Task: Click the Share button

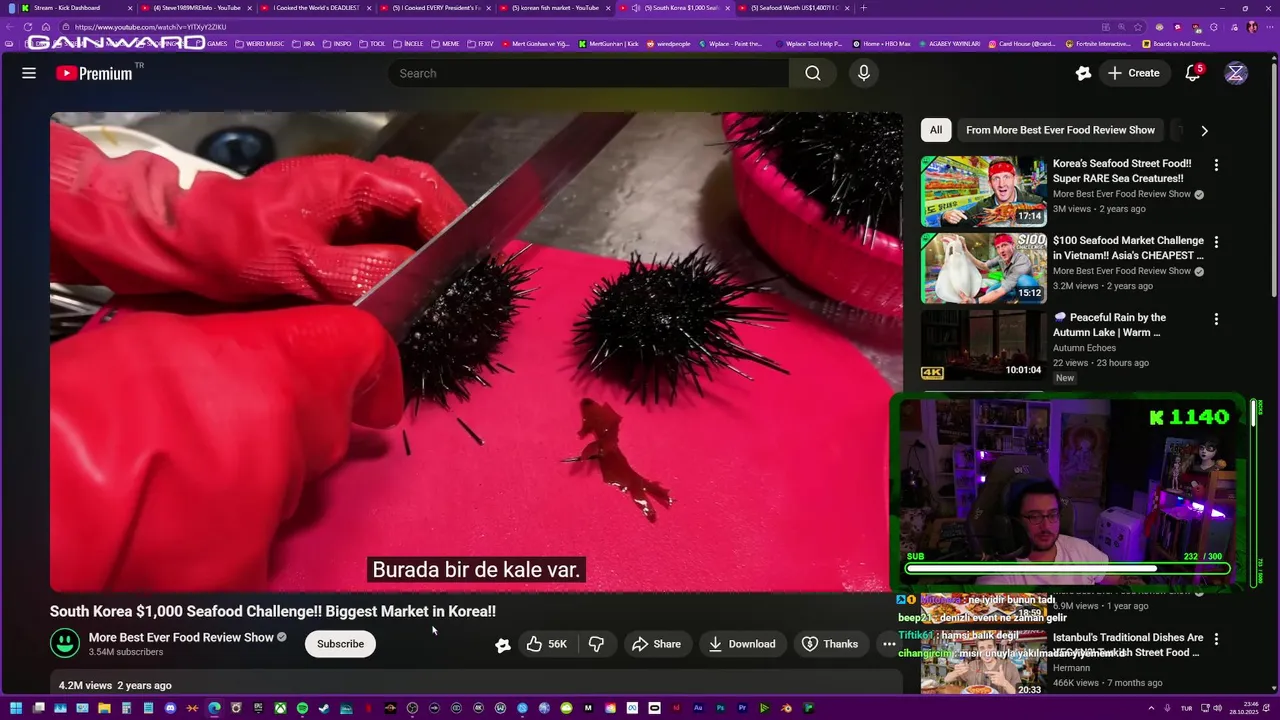Action: pyautogui.click(x=656, y=644)
